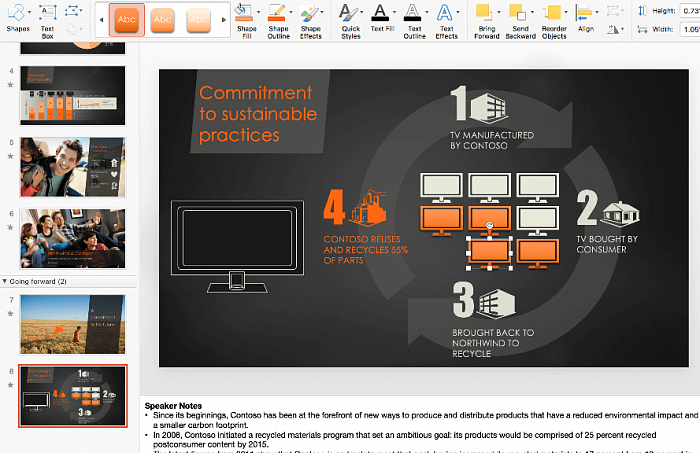
Task: Select slide 6 family on couch thumbnail
Action: (x=73, y=238)
